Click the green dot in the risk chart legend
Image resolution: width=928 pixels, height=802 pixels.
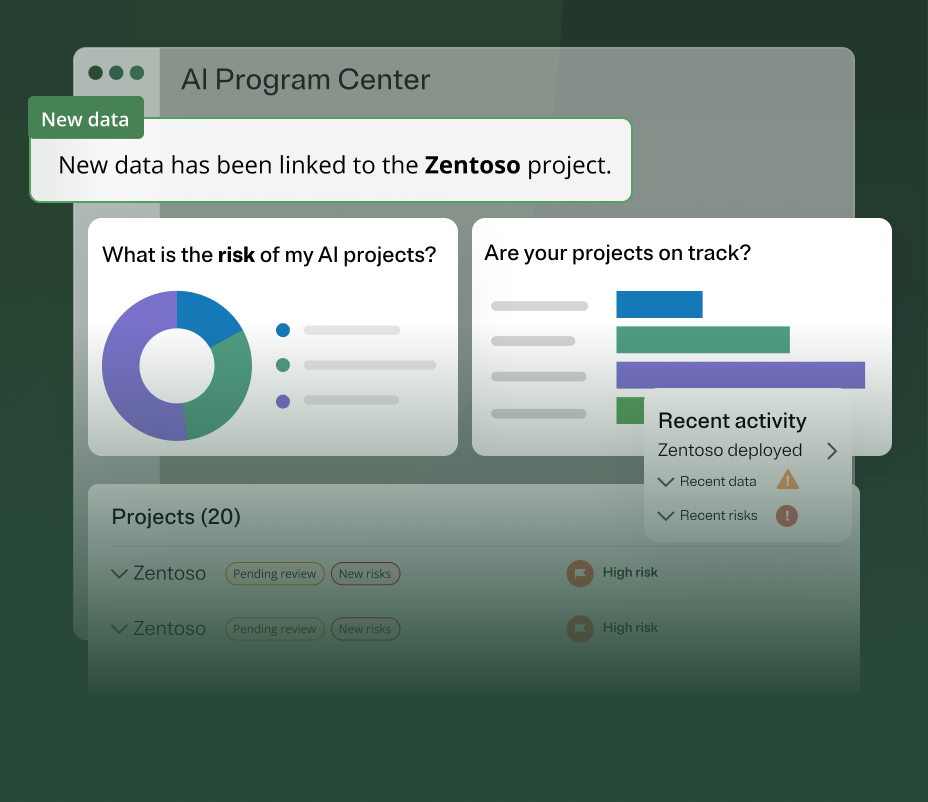click(x=282, y=364)
